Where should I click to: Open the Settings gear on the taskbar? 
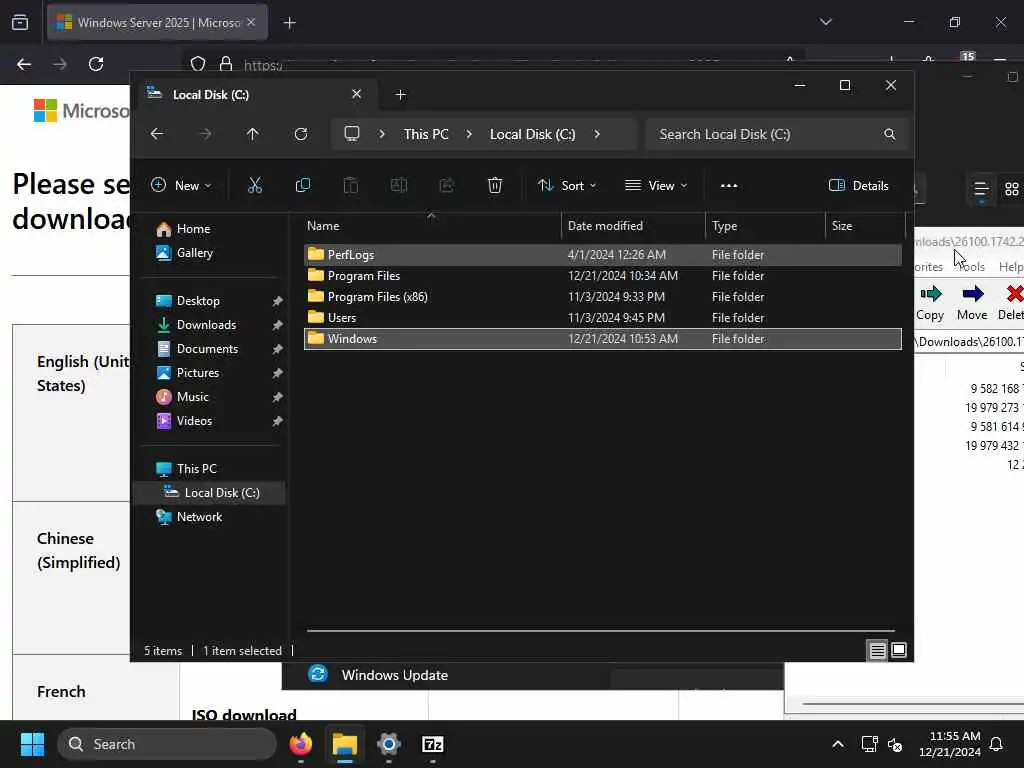pos(389,744)
